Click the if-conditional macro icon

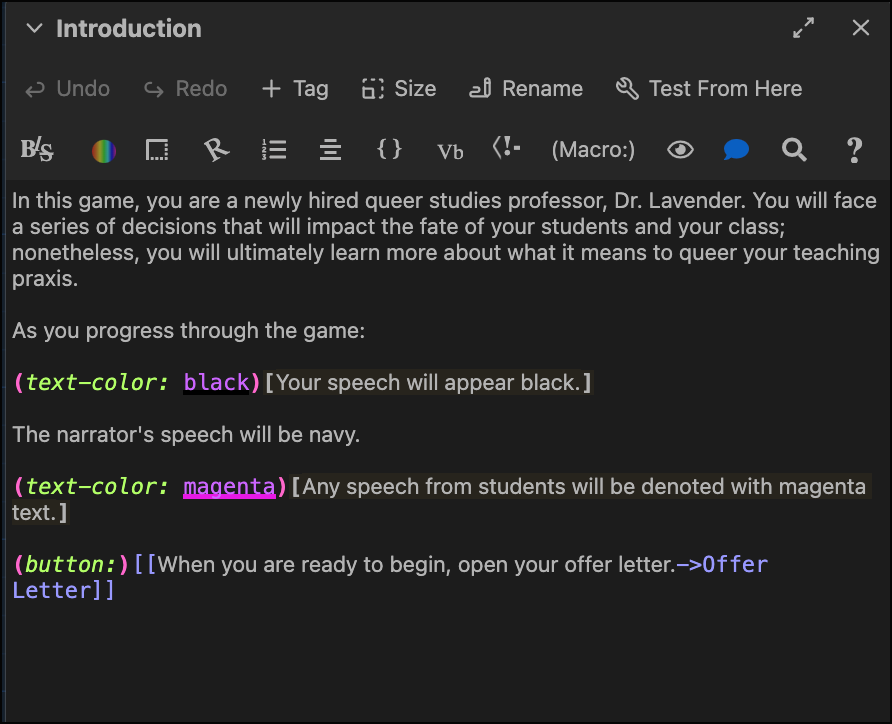pyautogui.click(x=507, y=149)
